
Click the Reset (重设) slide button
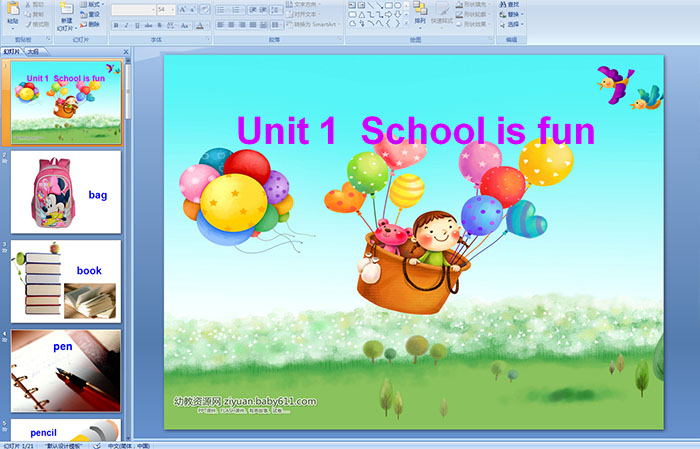90,14
